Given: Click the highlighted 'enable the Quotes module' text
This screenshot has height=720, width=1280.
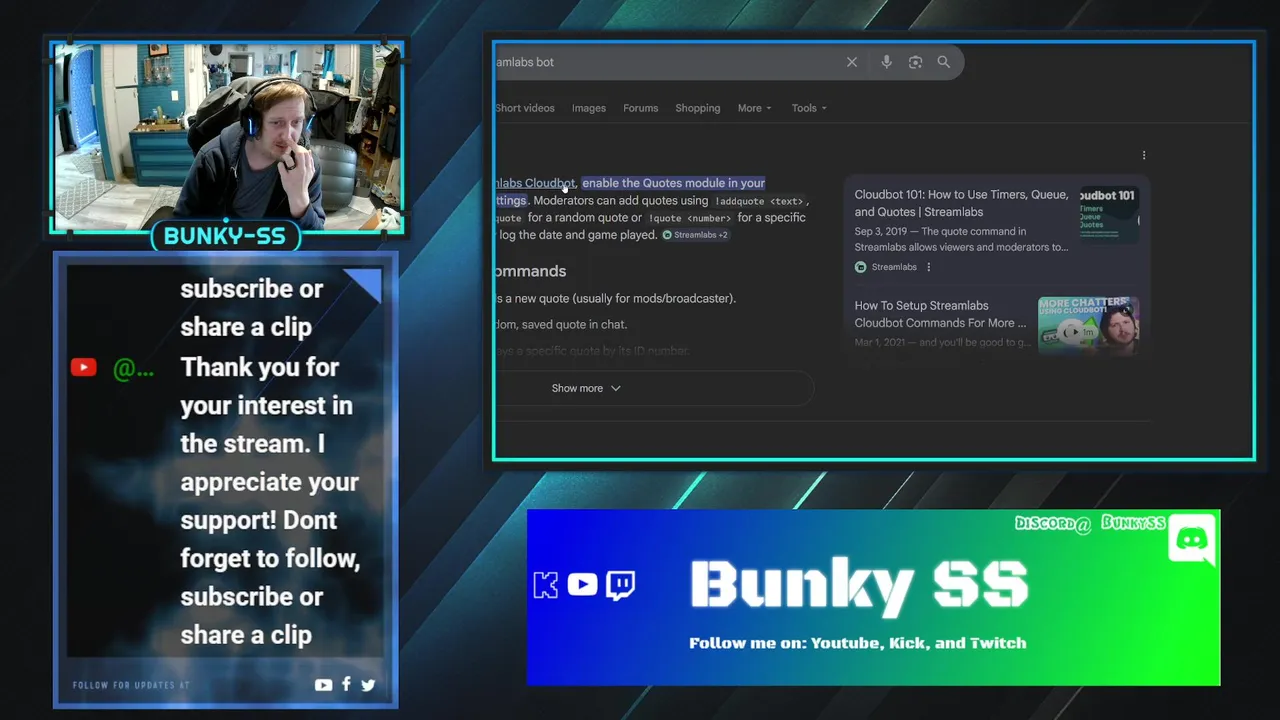Looking at the screenshot, I should point(673,183).
